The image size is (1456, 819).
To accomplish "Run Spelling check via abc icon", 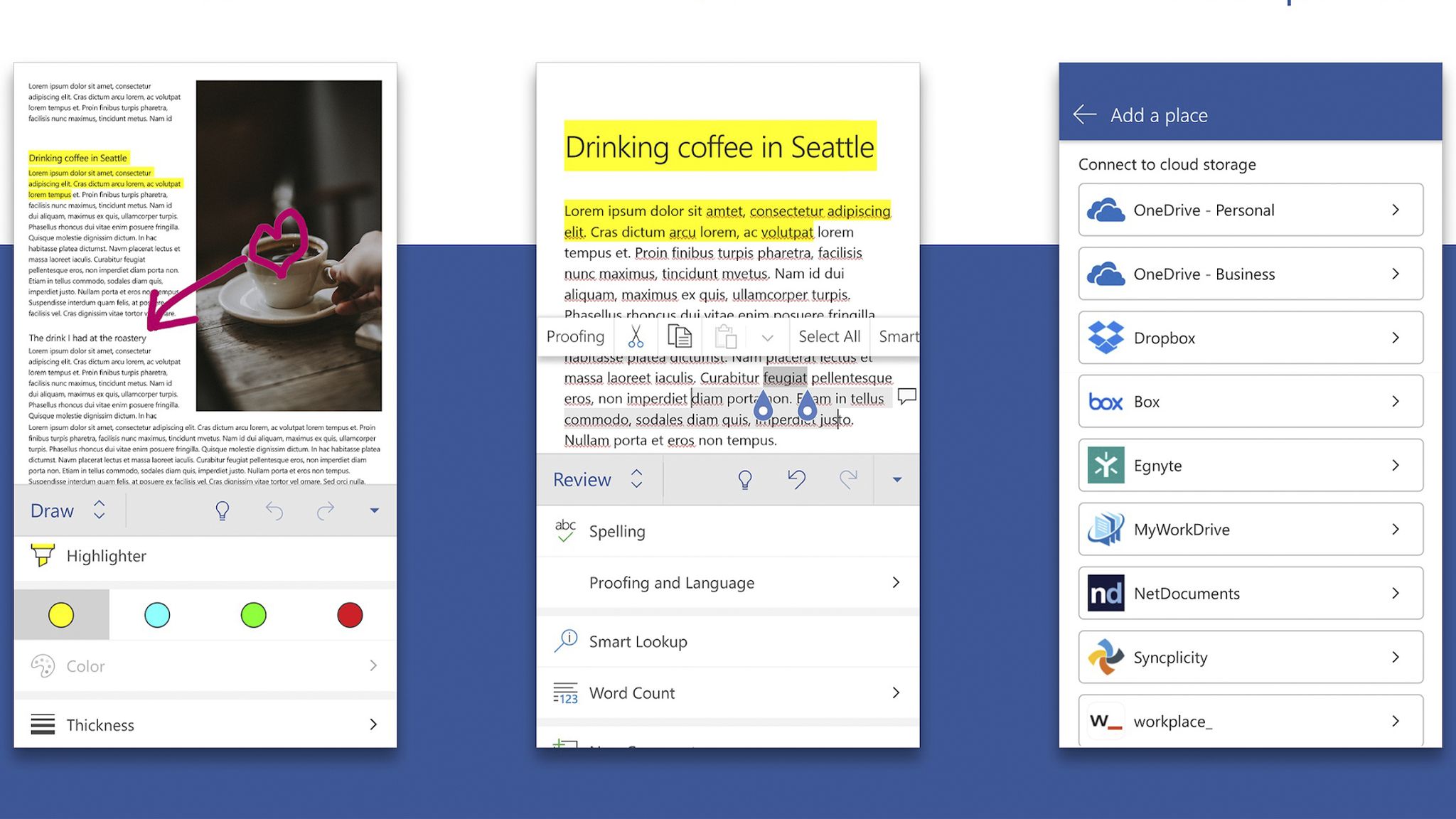I will (616, 530).
